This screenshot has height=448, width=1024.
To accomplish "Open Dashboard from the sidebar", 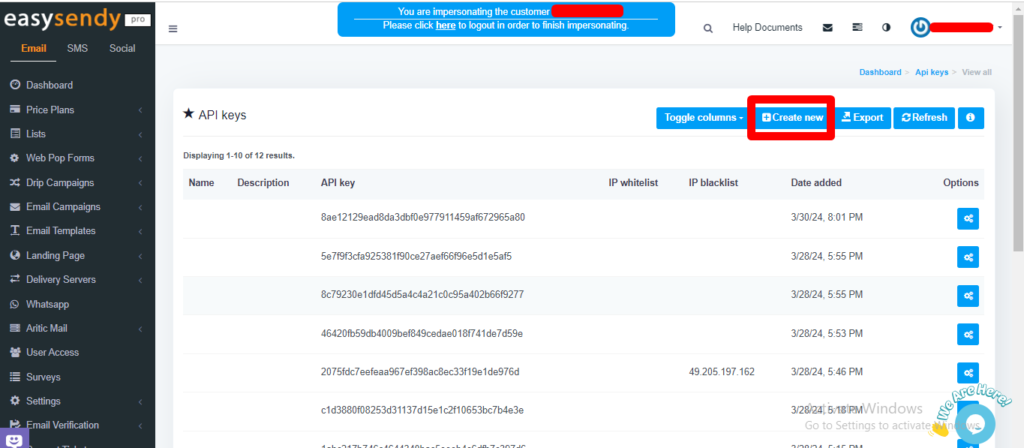I will coord(49,86).
